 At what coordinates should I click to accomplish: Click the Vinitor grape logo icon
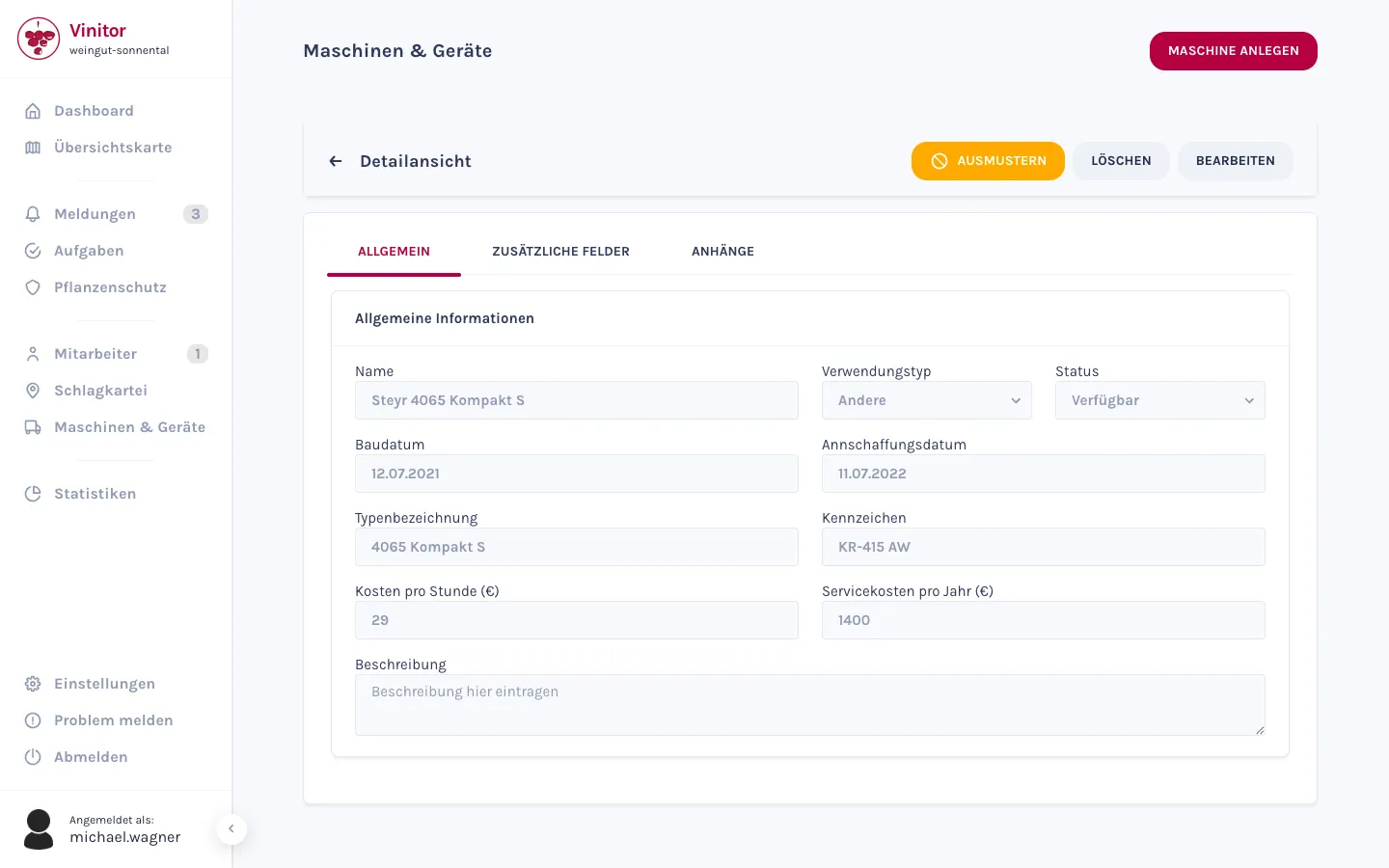tap(39, 39)
